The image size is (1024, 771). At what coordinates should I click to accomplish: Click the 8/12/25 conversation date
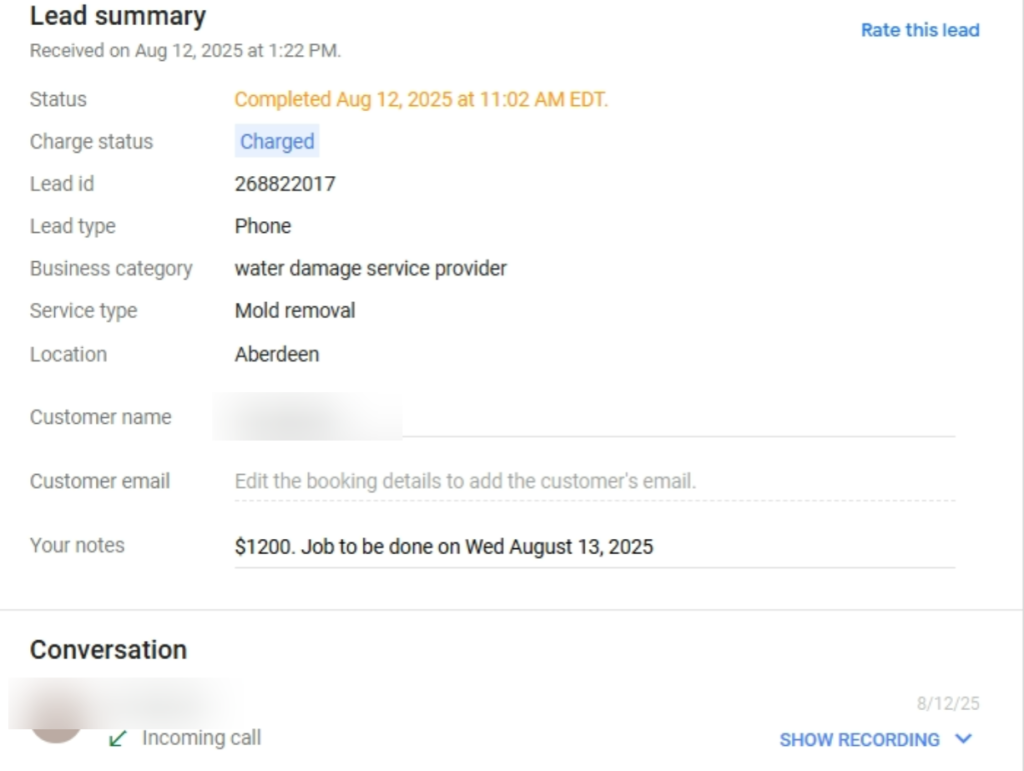pyautogui.click(x=948, y=704)
